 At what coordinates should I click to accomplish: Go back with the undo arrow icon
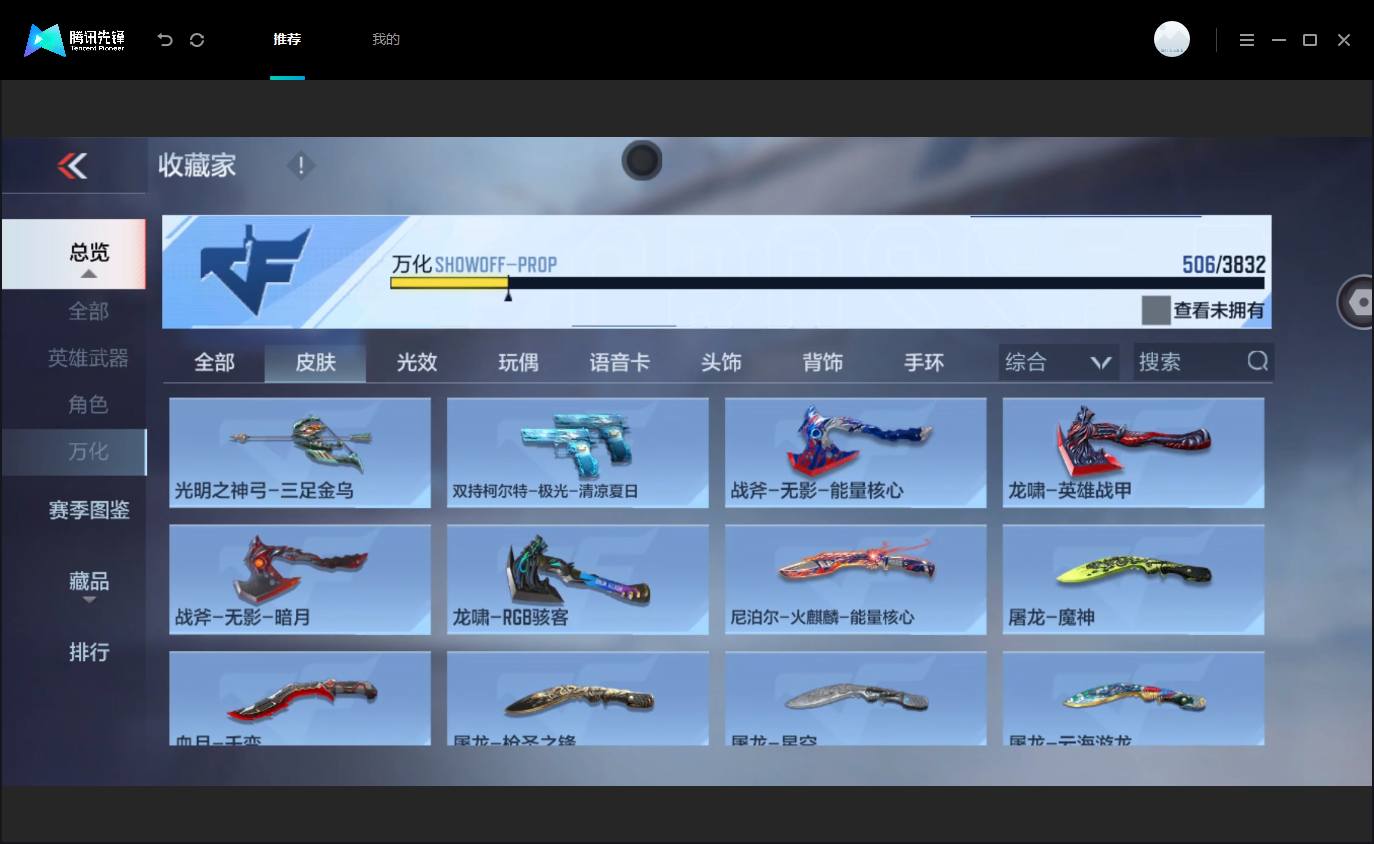coord(165,40)
